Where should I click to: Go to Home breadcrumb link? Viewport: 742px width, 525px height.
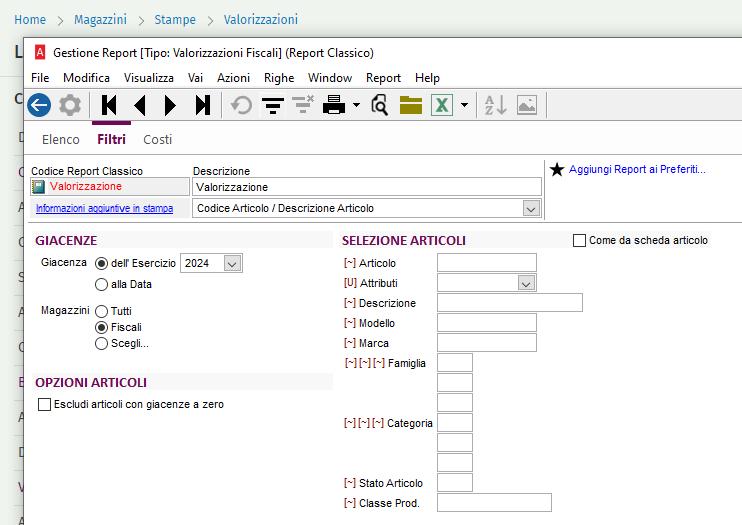click(30, 20)
